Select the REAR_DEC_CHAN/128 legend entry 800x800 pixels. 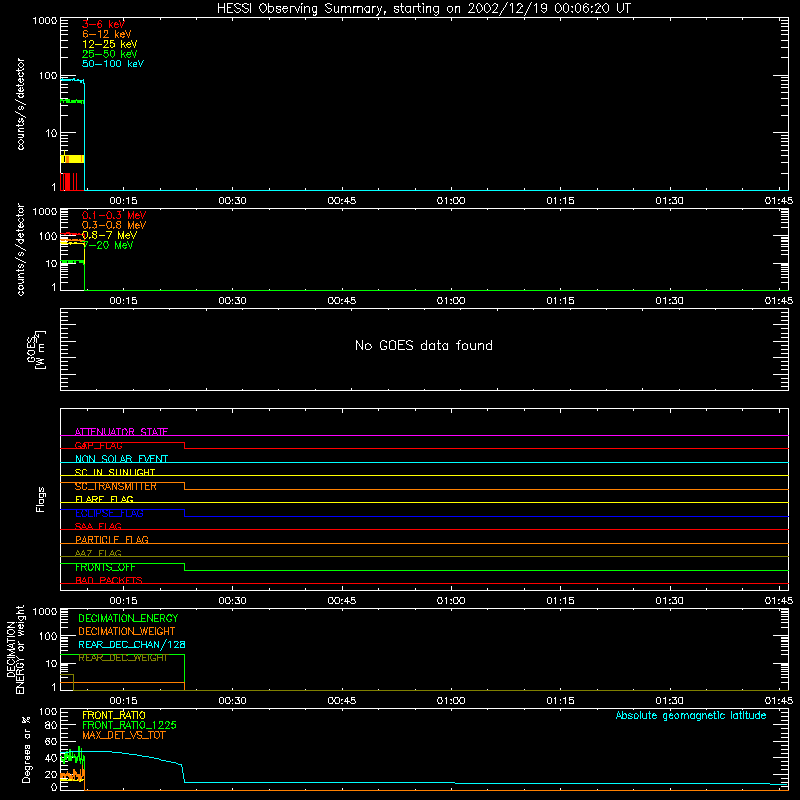[132, 644]
